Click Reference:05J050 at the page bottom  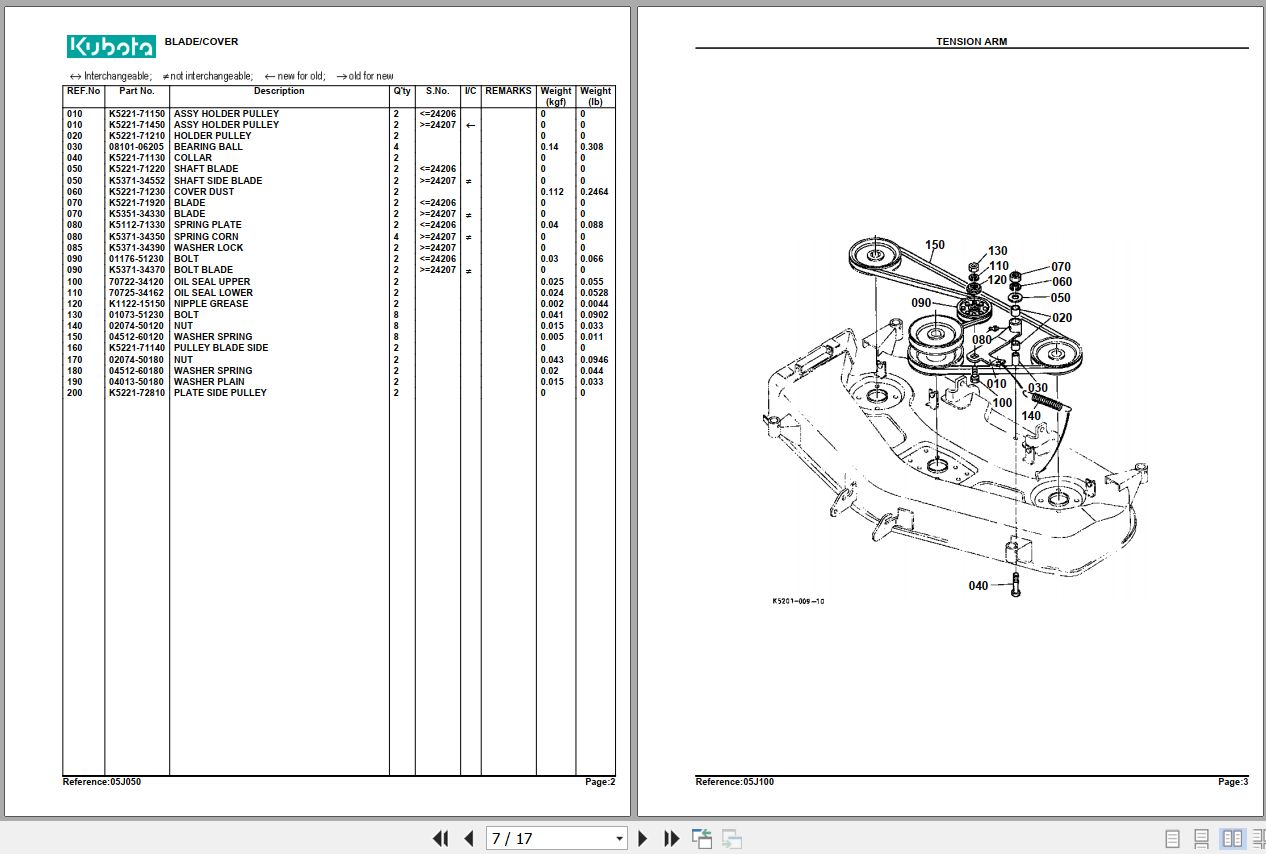100,781
